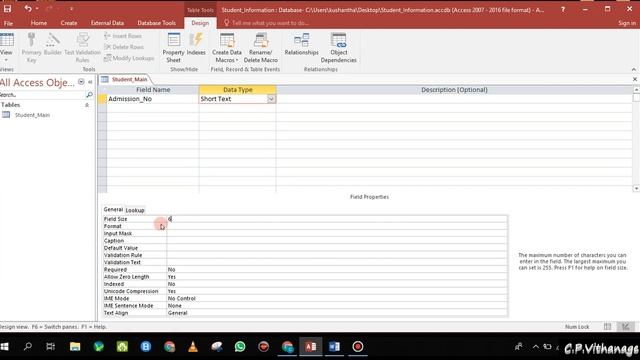Collapse the ribbon with arrow
640x360 pixels.
click(634, 69)
